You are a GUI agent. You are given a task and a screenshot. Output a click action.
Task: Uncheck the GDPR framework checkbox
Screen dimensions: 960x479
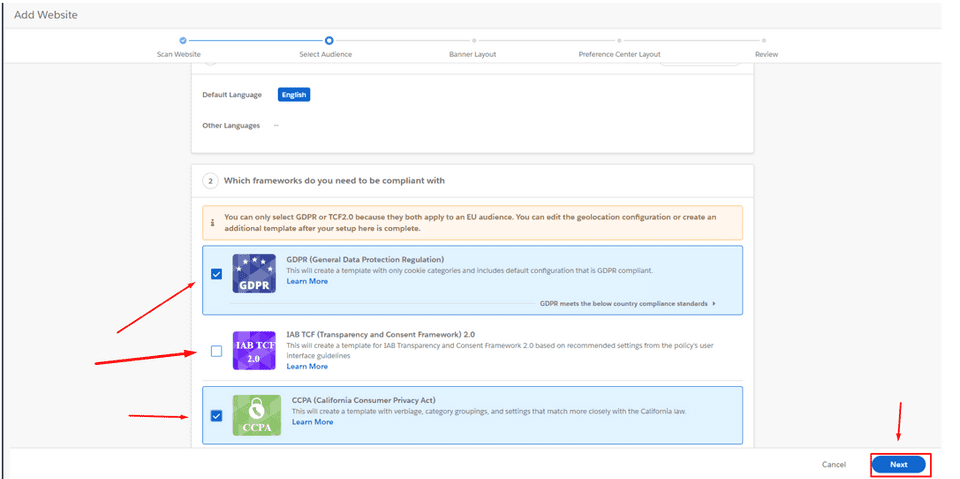tap(216, 274)
